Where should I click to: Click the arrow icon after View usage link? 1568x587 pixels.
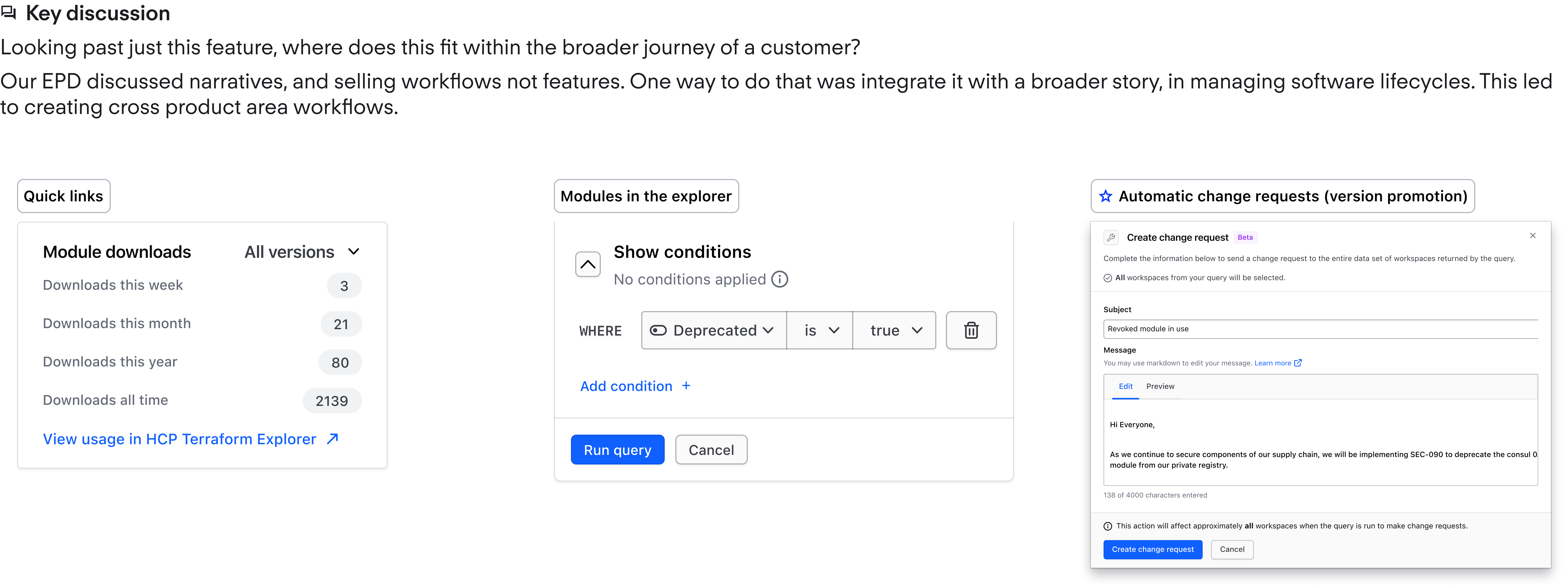pyautogui.click(x=332, y=438)
